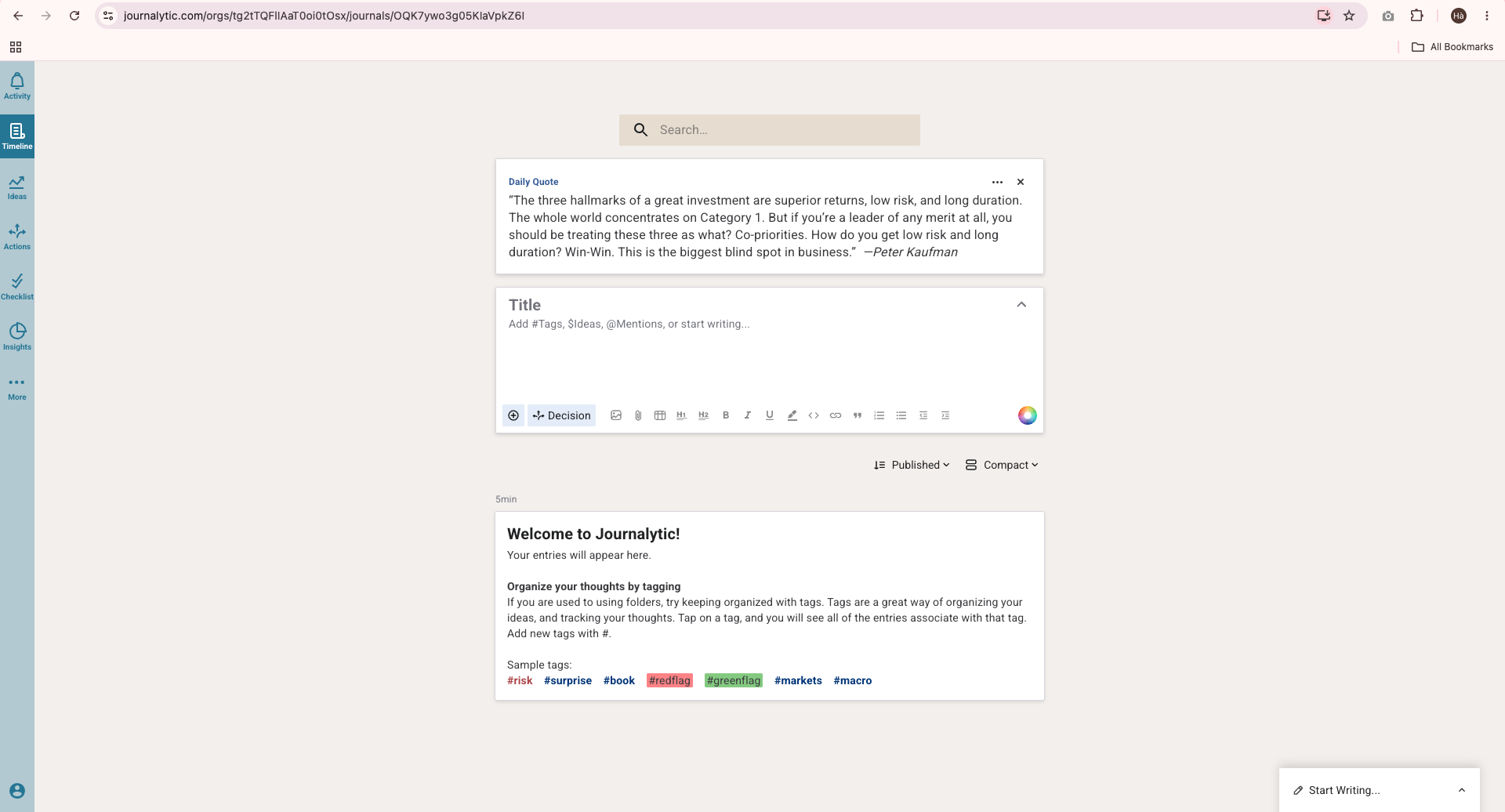Viewport: 1505px width, 812px height.
Task: Apply Heading 1 formatting
Action: [682, 415]
